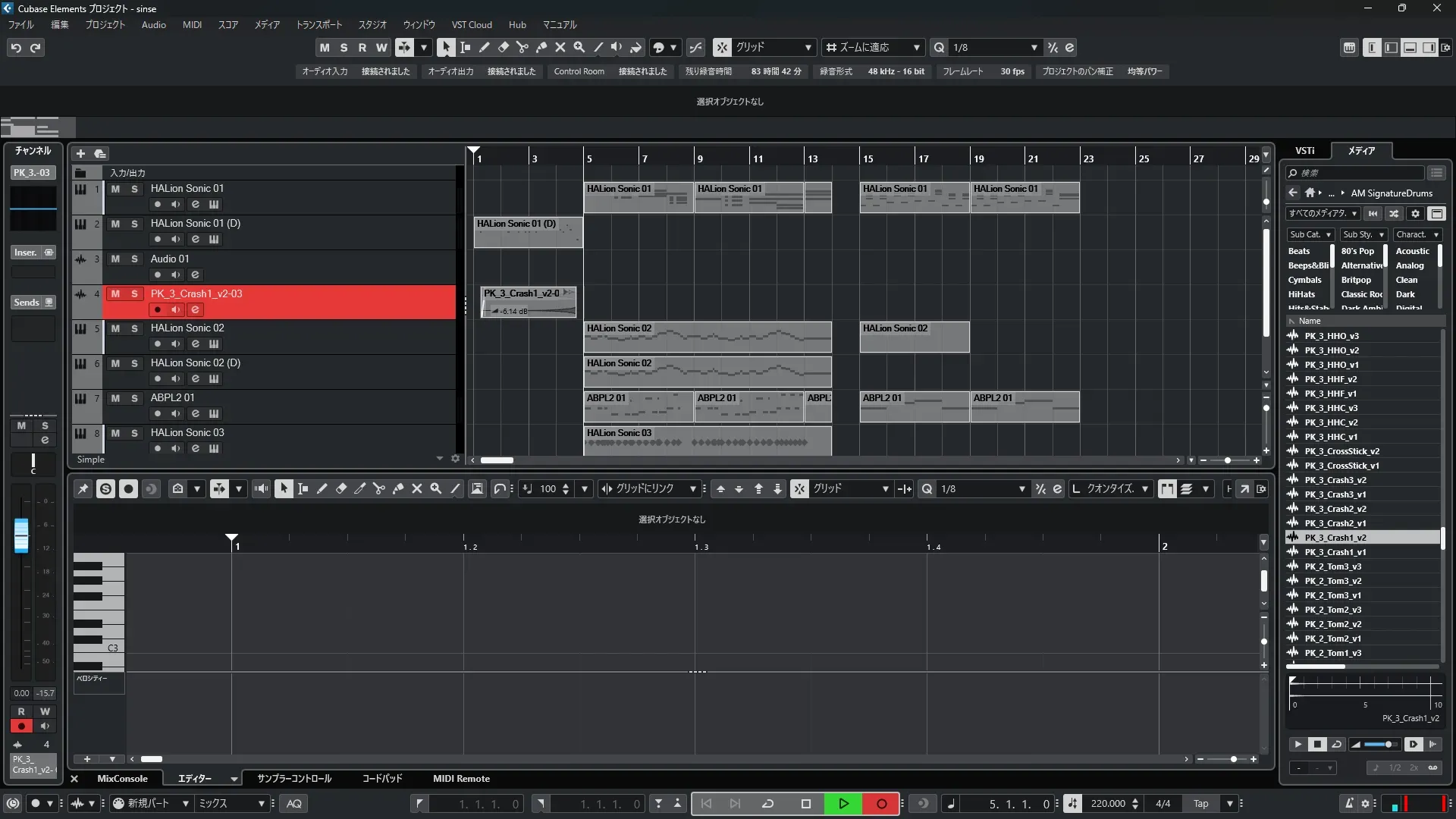Viewport: 1456px width, 819px height.
Task: Select the Glue tool in top toolbar
Action: pyautogui.click(x=541, y=48)
